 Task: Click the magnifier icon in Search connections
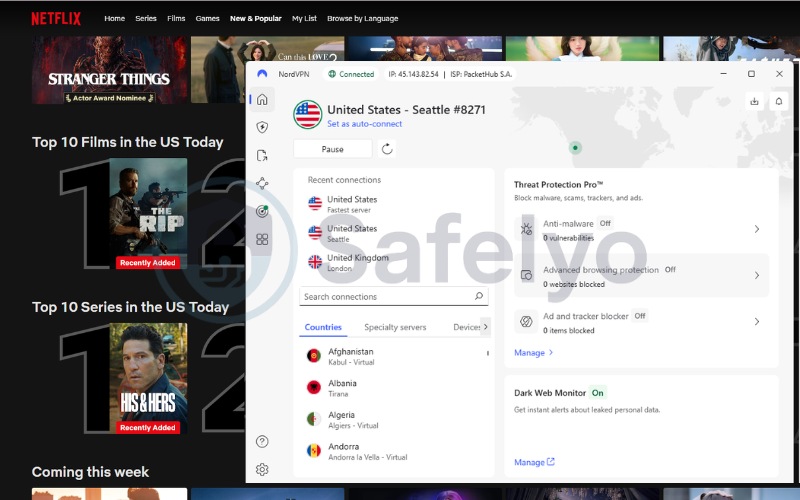click(479, 296)
